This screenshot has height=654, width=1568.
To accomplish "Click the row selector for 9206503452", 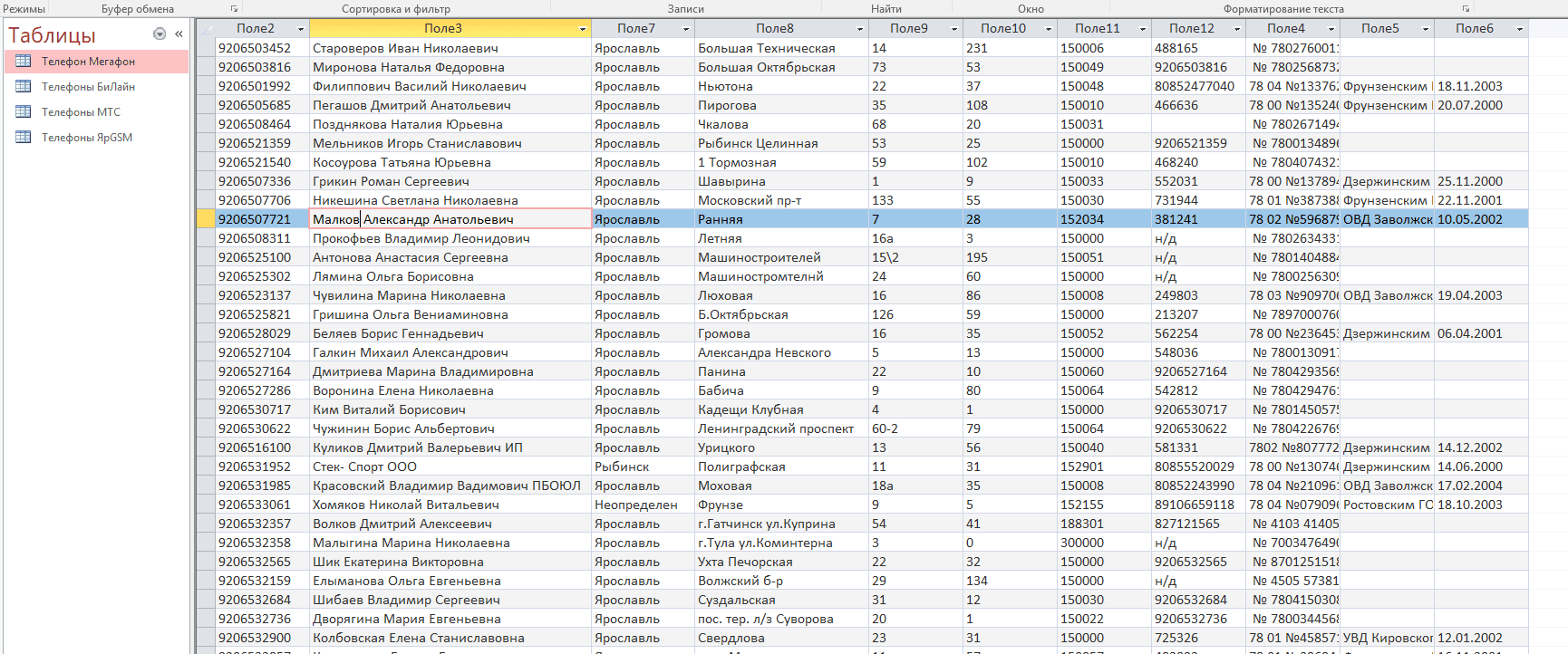I will pyautogui.click(x=206, y=48).
